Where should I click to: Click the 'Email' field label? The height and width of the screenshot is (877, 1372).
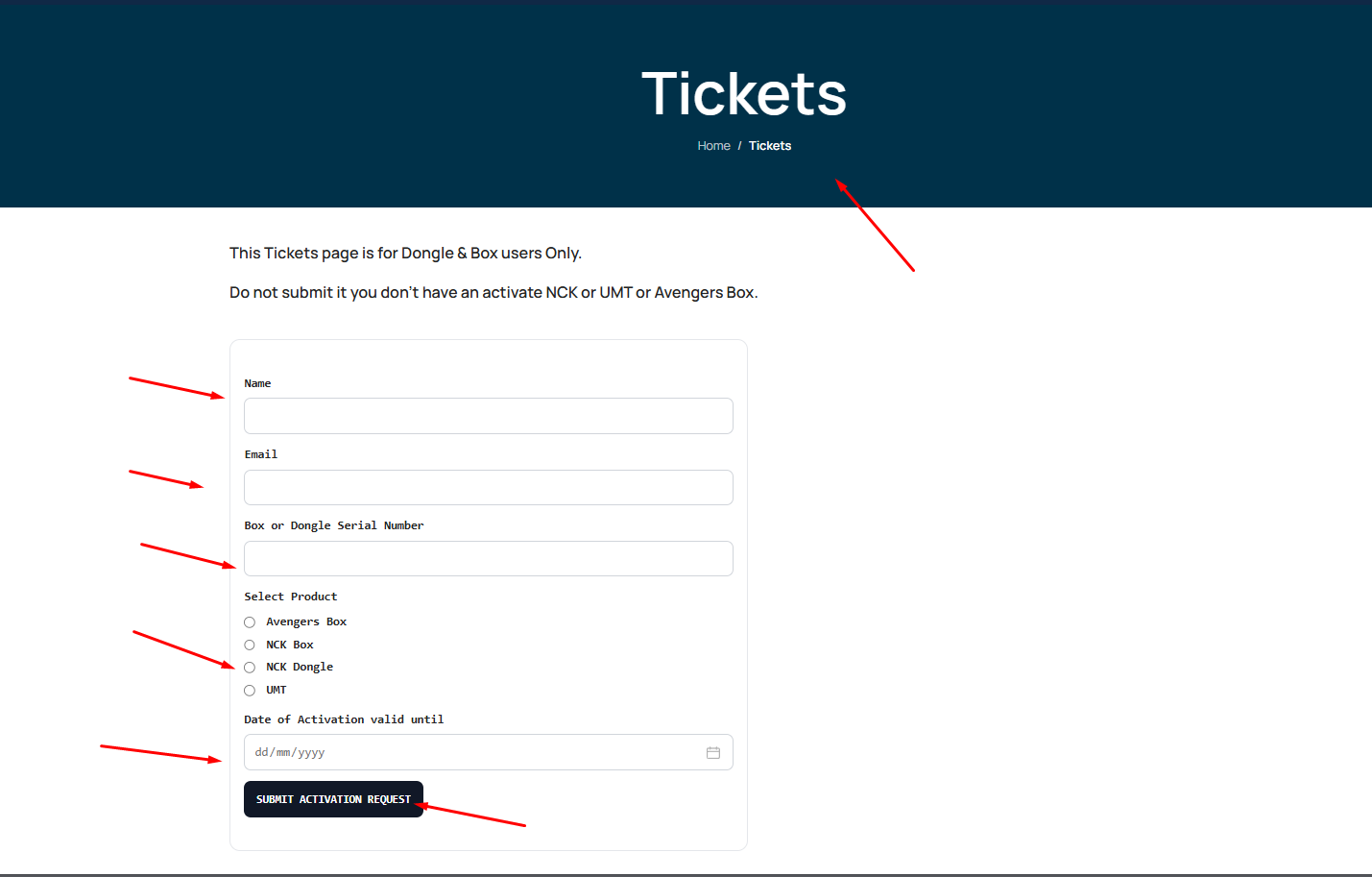click(260, 455)
